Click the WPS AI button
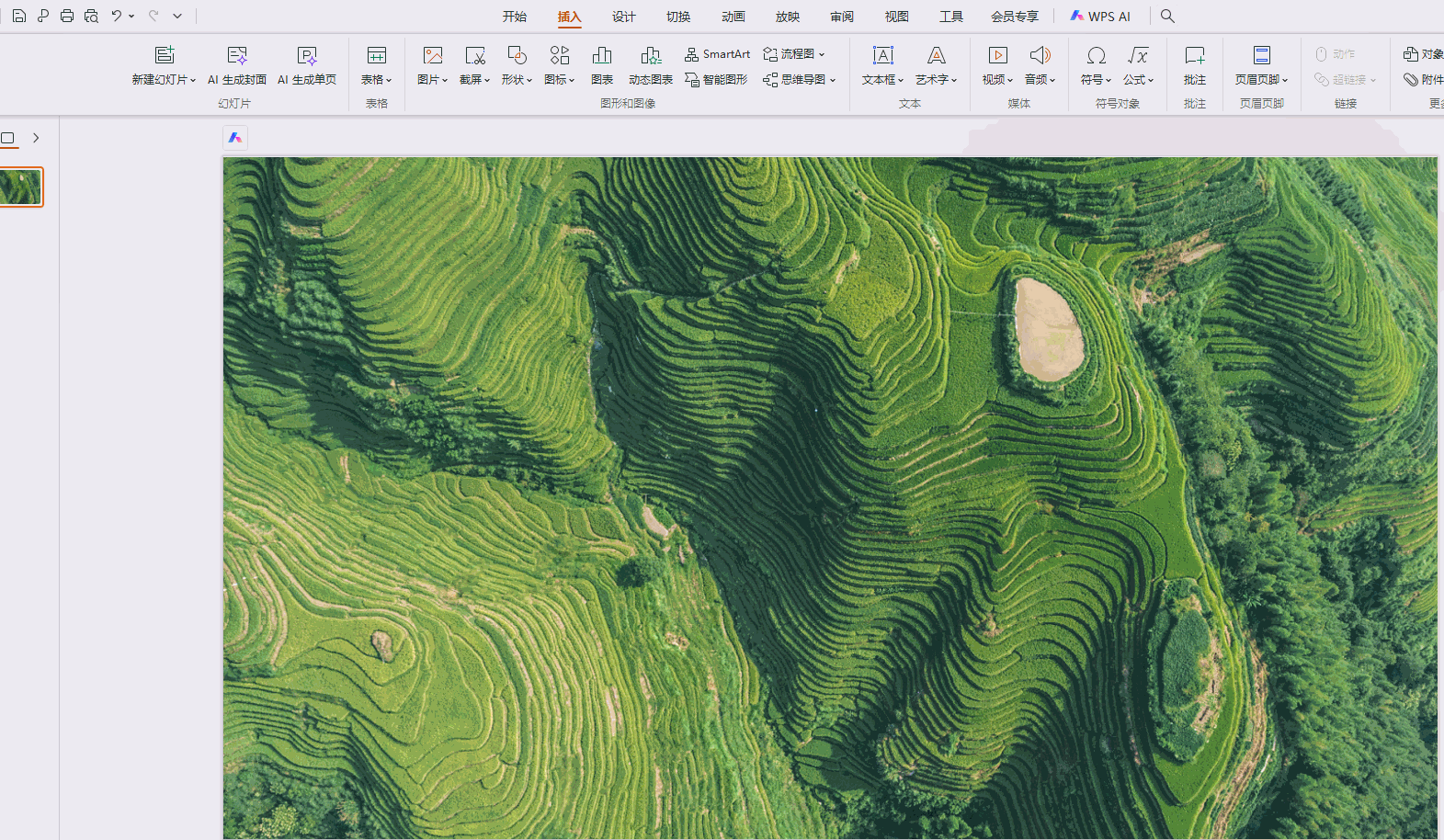The height and width of the screenshot is (840, 1444). 1100,17
